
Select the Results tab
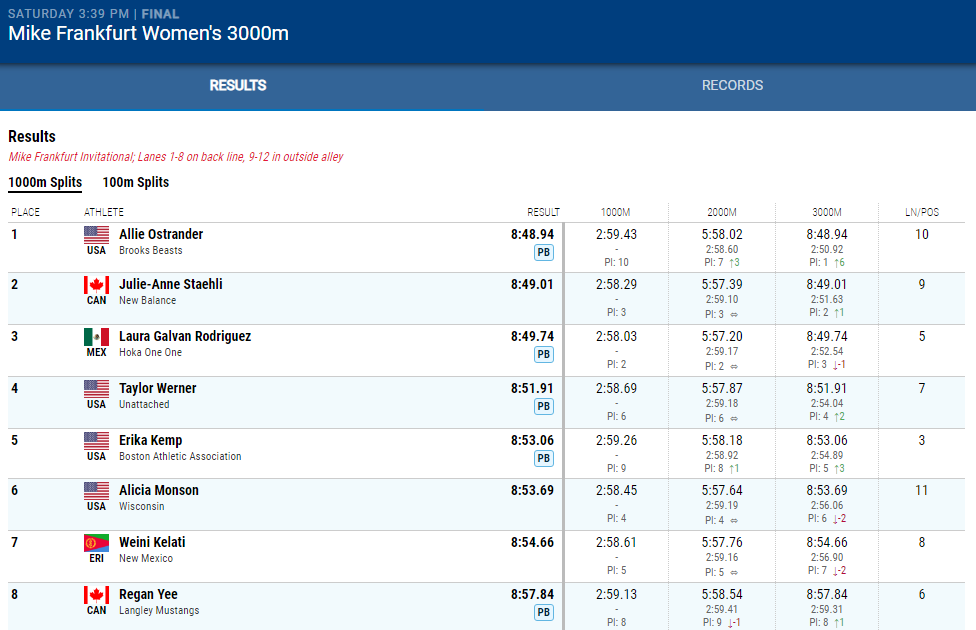pos(238,86)
